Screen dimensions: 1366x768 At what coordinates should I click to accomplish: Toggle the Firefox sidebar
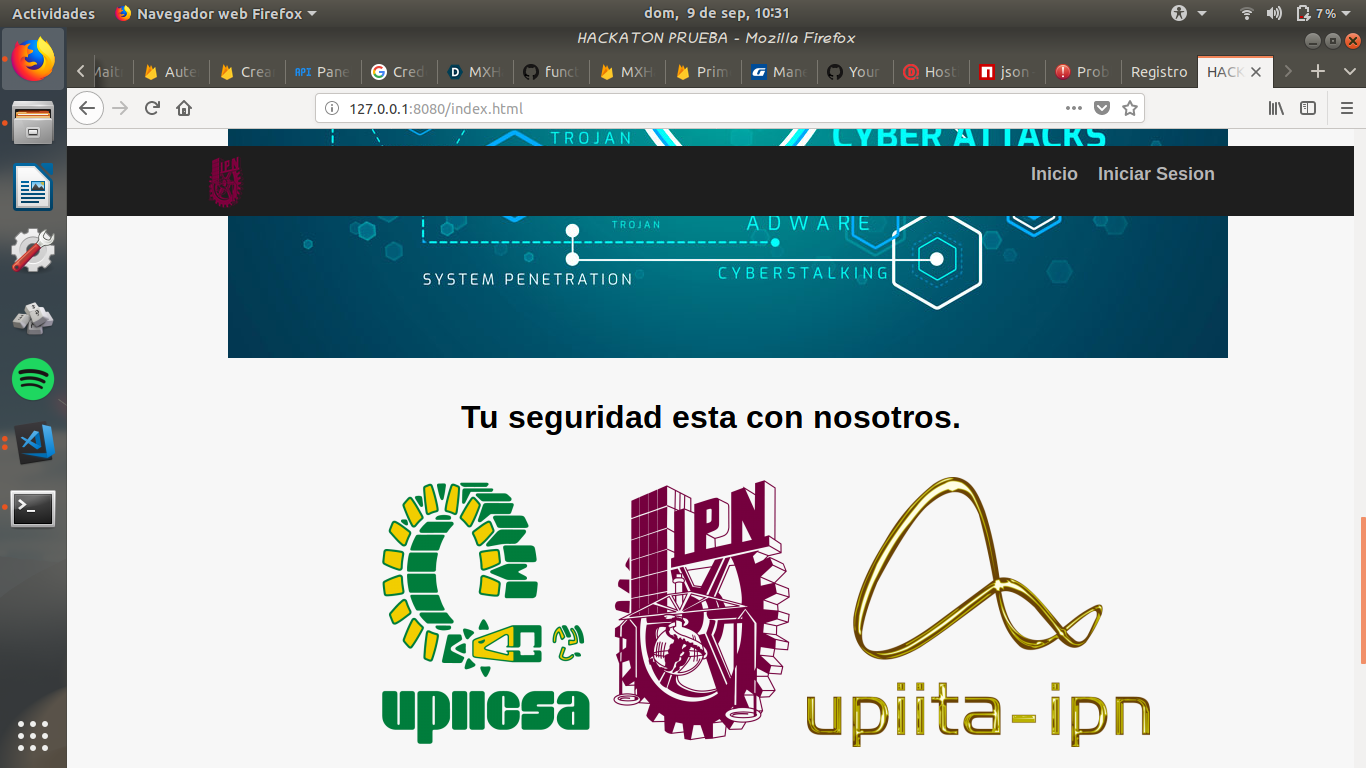tap(1308, 108)
